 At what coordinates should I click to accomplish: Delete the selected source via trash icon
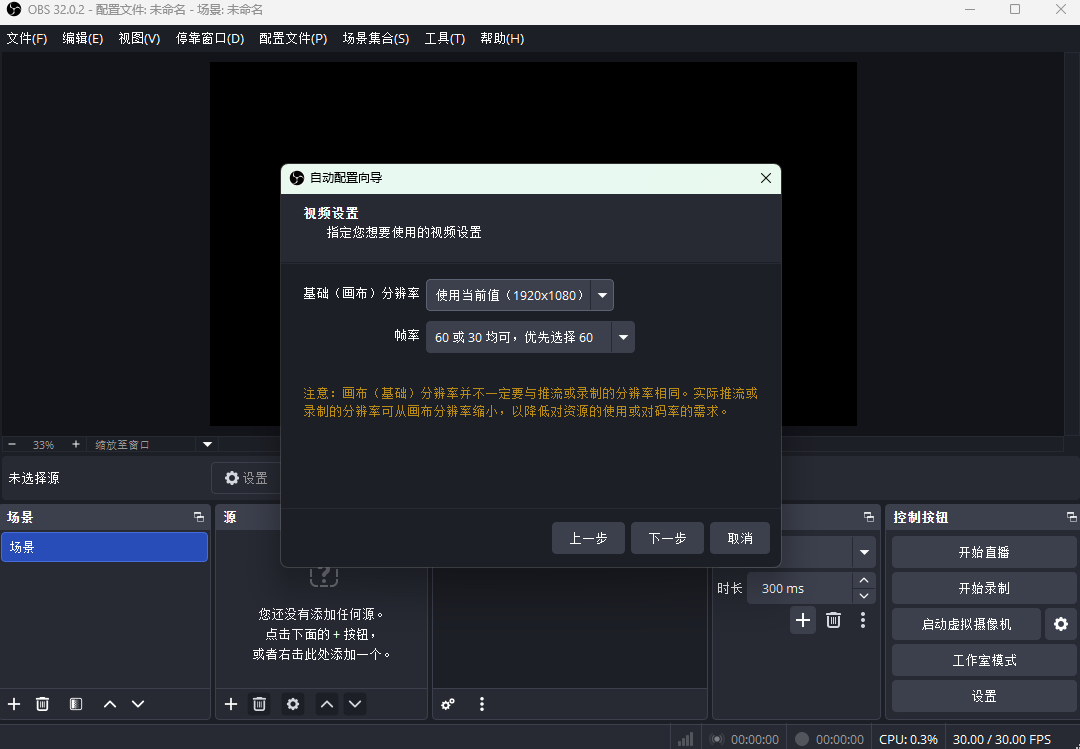tap(259, 704)
